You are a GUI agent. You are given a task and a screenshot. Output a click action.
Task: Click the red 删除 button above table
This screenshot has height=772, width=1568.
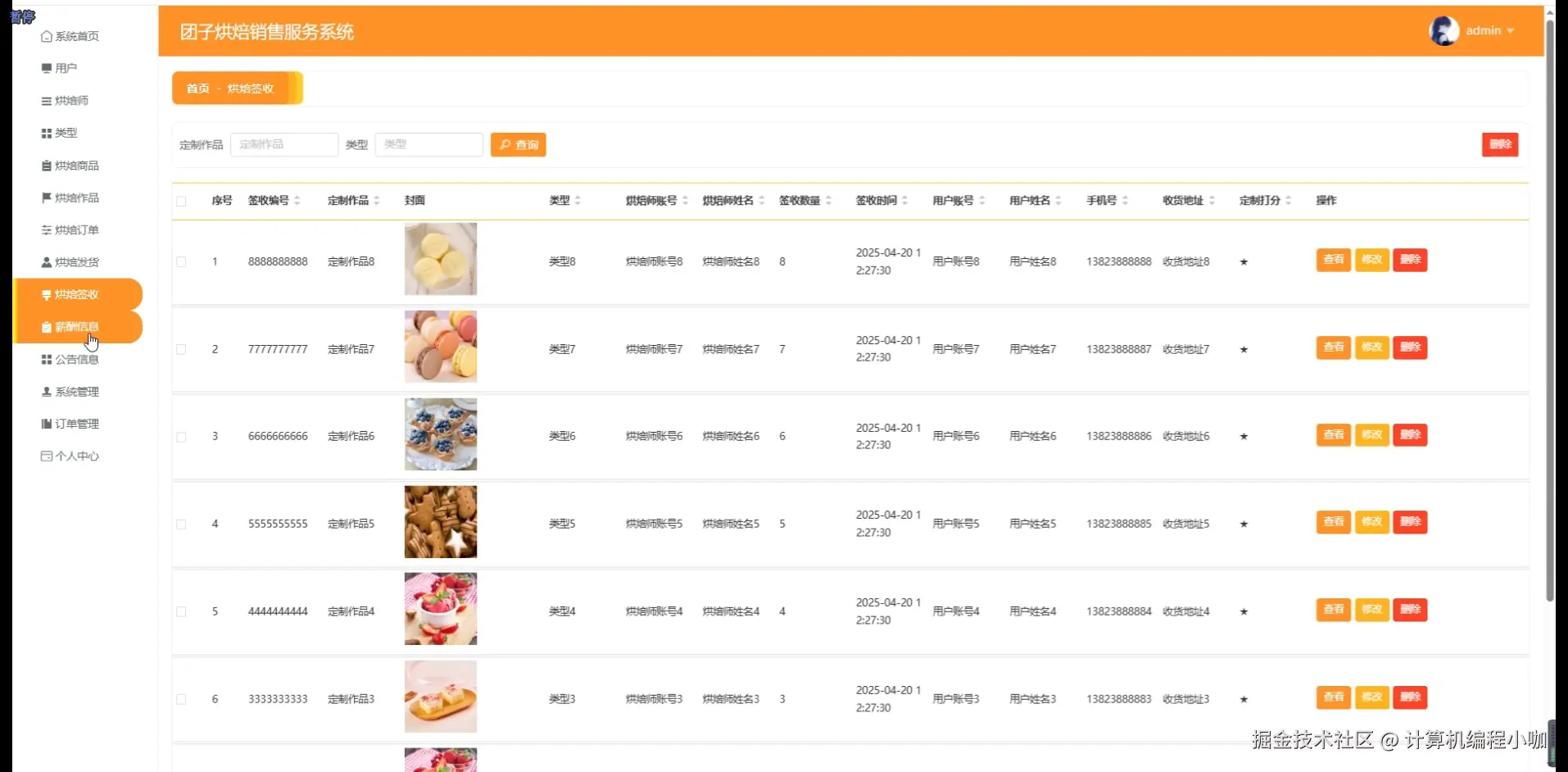pyautogui.click(x=1500, y=145)
